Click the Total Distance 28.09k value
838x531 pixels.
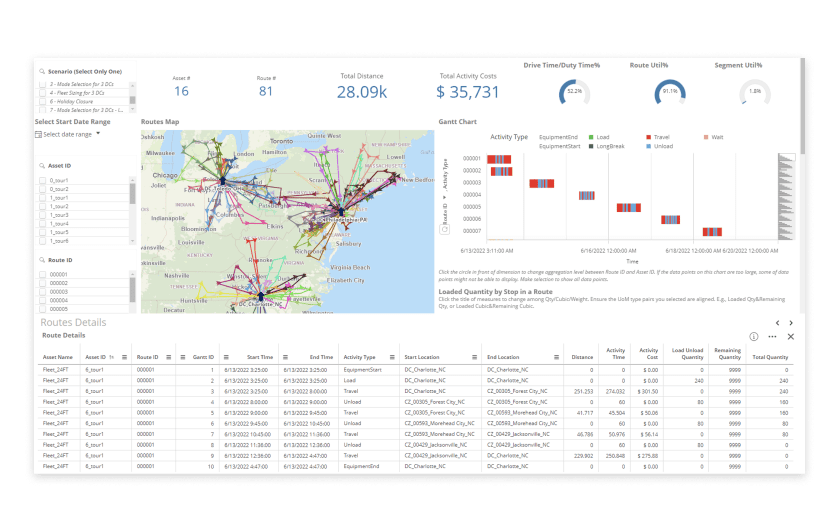pyautogui.click(x=362, y=92)
